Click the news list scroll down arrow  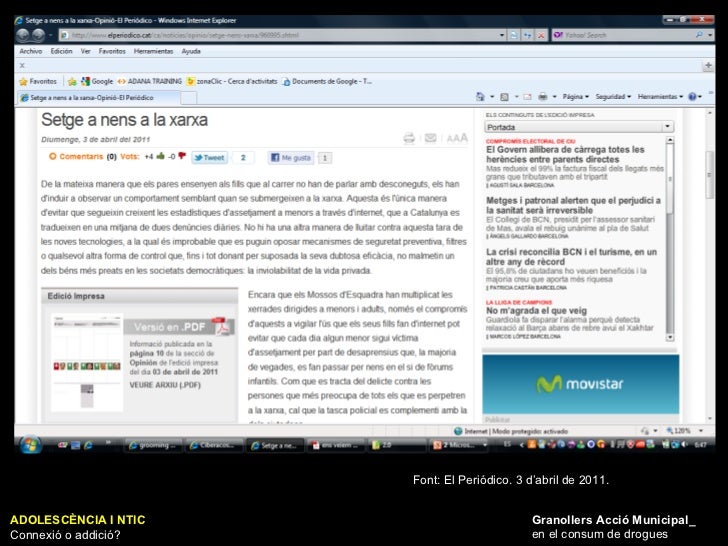670,338
